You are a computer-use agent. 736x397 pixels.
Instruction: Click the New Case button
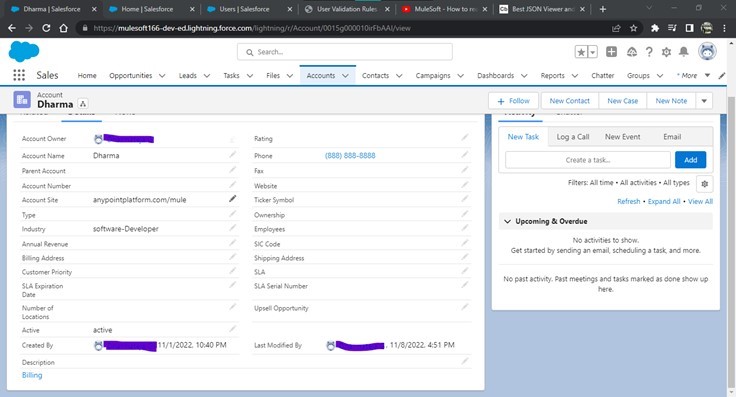point(622,101)
